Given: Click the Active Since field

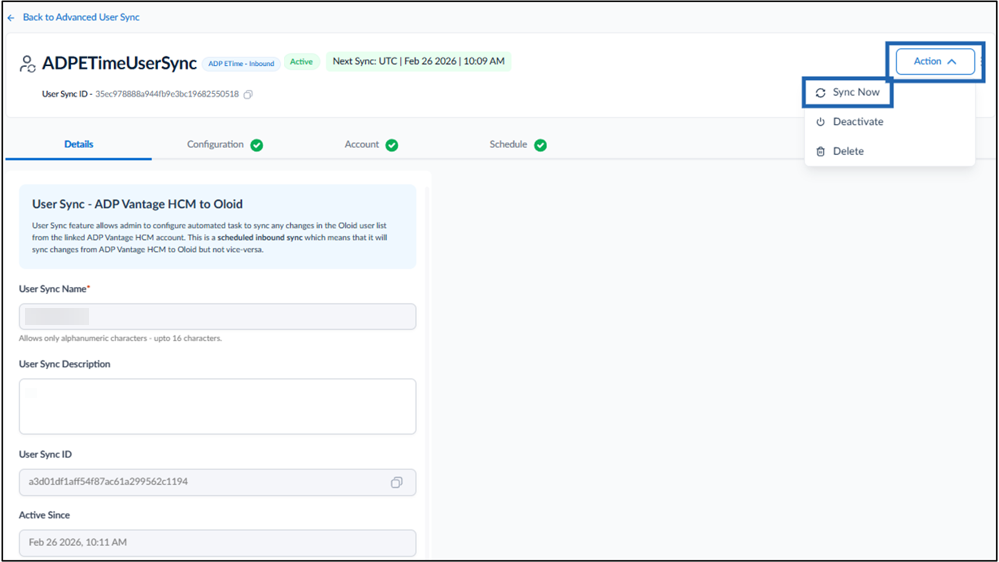Looking at the screenshot, I should (217, 543).
